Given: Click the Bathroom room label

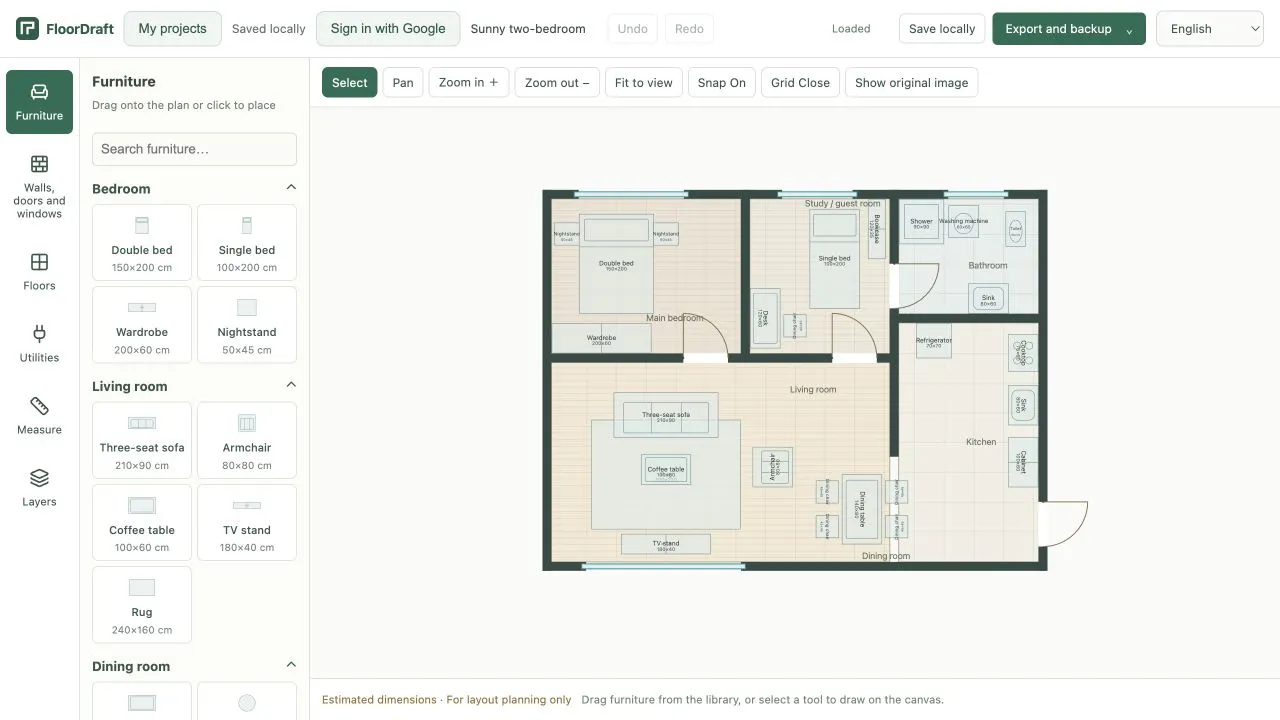Looking at the screenshot, I should [988, 266].
